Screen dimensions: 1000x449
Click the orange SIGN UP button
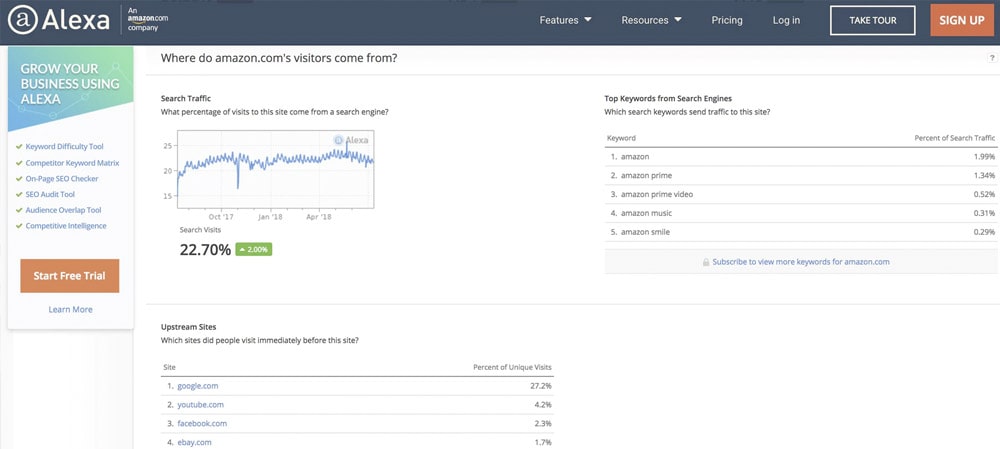coord(962,20)
